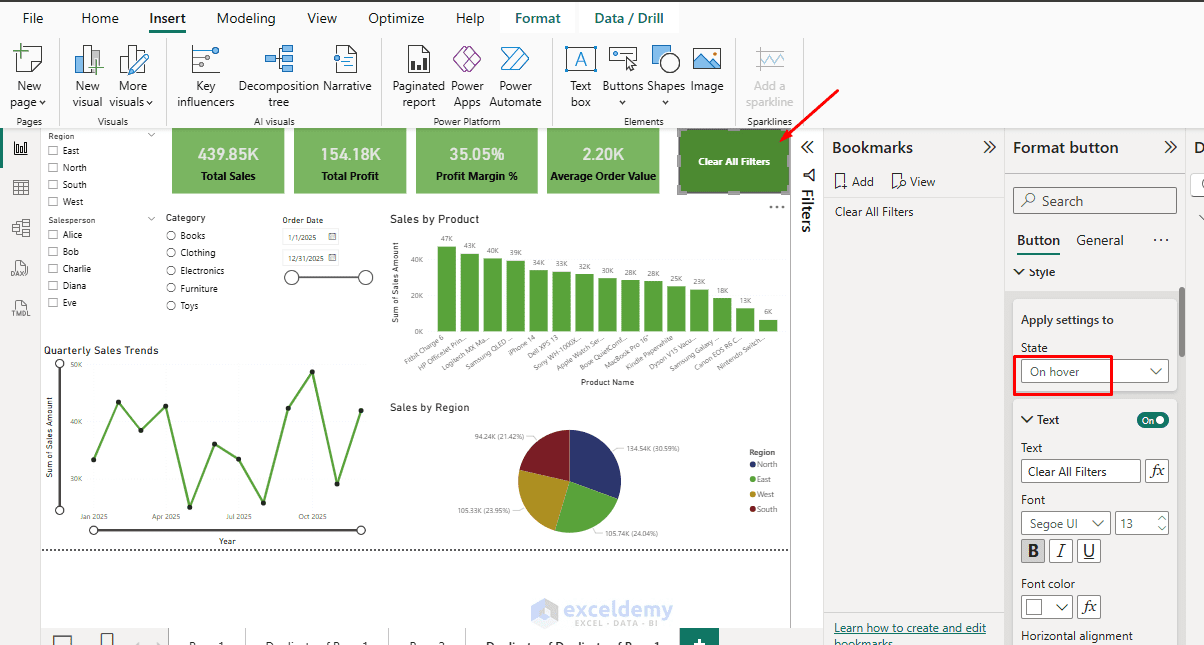Image resolution: width=1204 pixels, height=645 pixels.
Task: Open the More visuals gallery
Action: click(133, 76)
